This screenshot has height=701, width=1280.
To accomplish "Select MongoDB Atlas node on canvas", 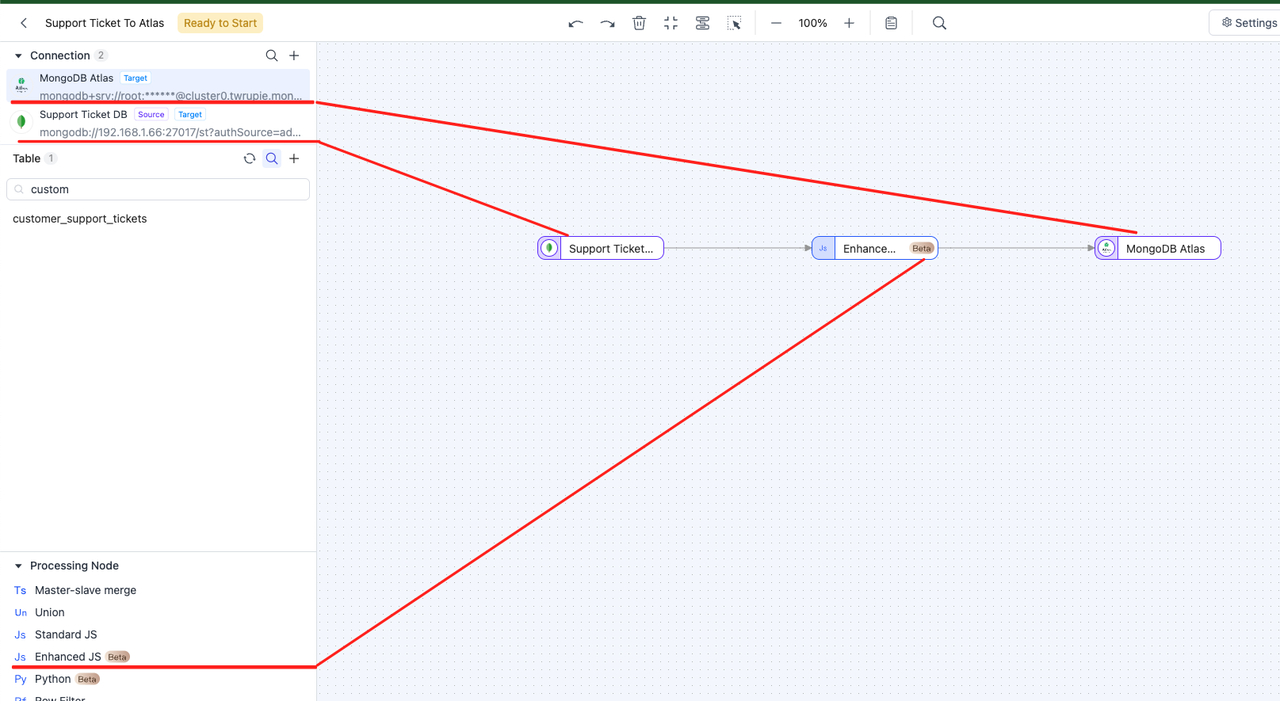I will point(1158,248).
